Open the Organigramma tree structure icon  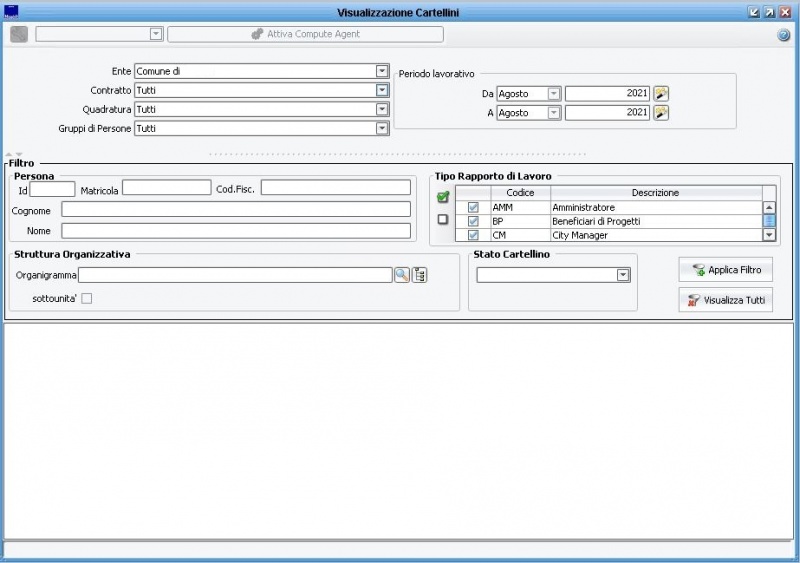(x=419, y=275)
